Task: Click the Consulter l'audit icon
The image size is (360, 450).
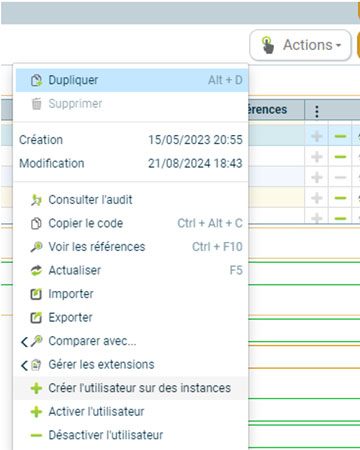Action: pos(36,200)
